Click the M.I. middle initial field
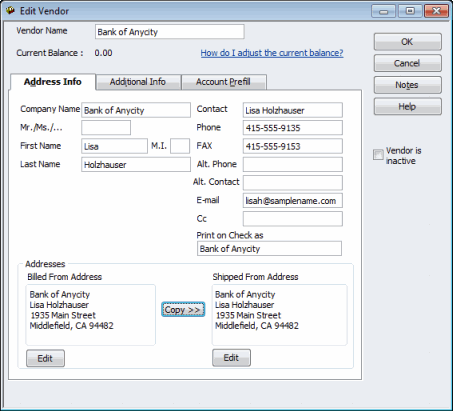Image resolution: width=453 pixels, height=411 pixels. tap(180, 146)
